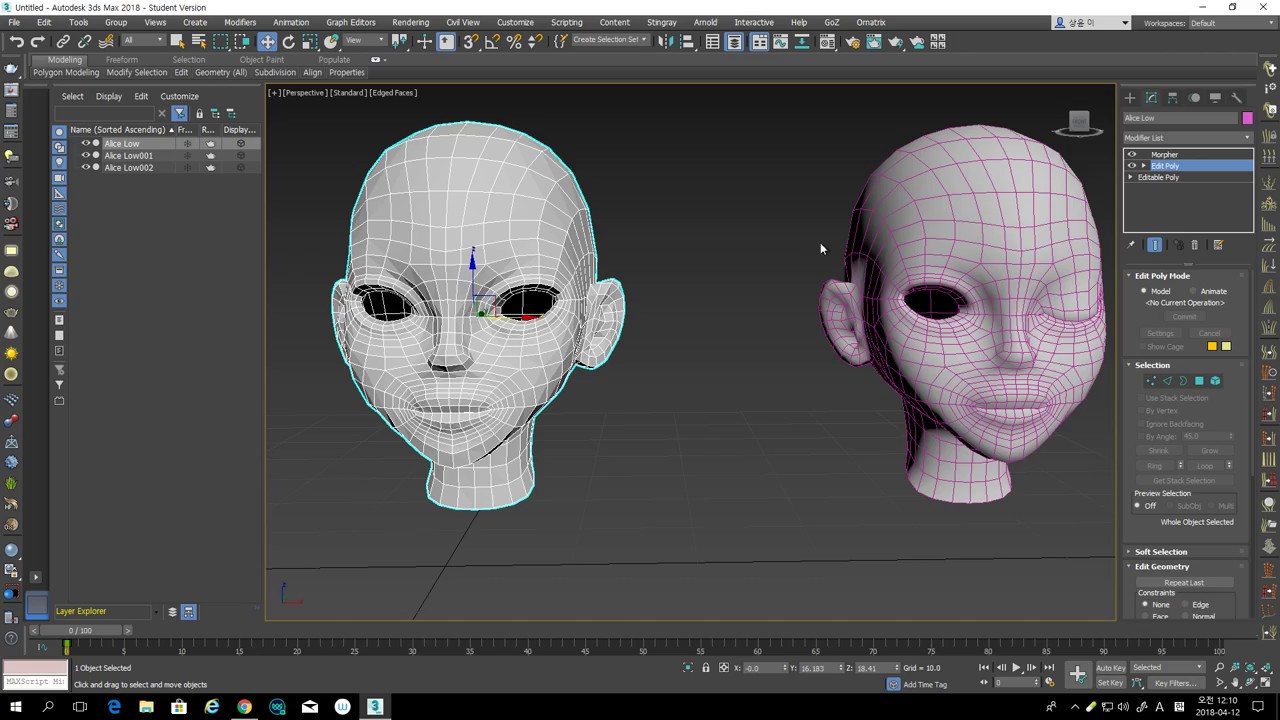Toggle the selection lock padlock icon
The width and height of the screenshot is (1280, 720).
point(705,668)
